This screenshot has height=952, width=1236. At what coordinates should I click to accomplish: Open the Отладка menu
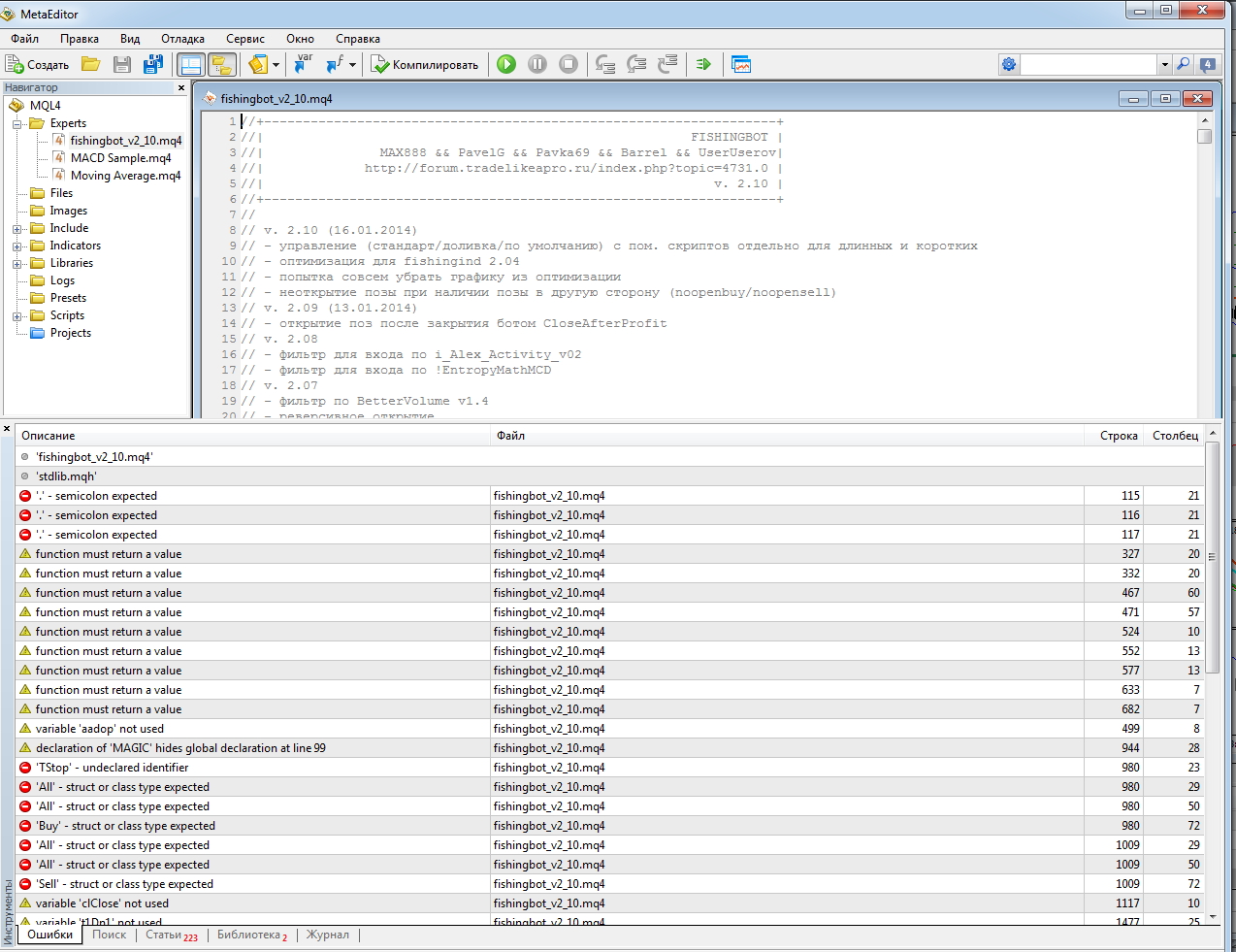182,39
